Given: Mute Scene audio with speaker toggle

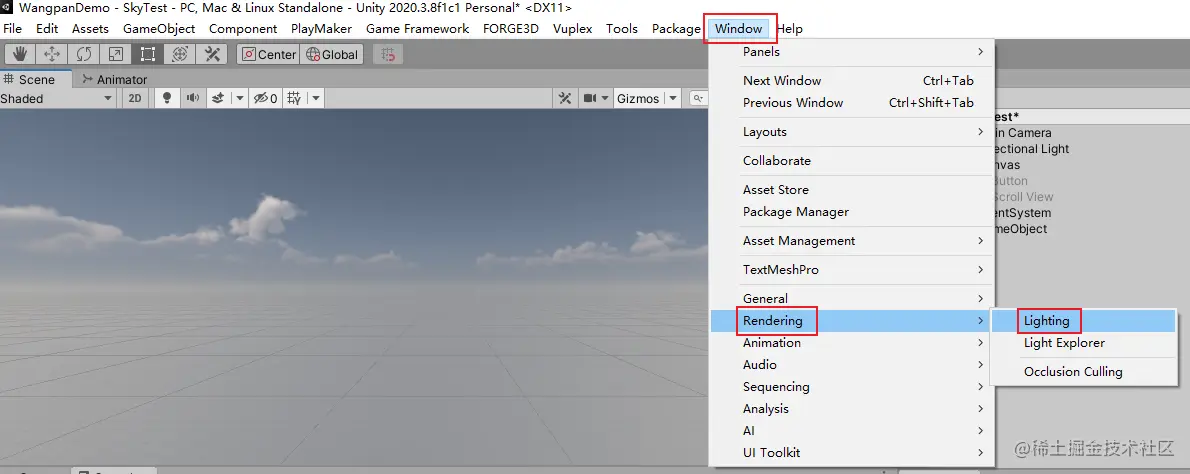Looking at the screenshot, I should coord(192,99).
